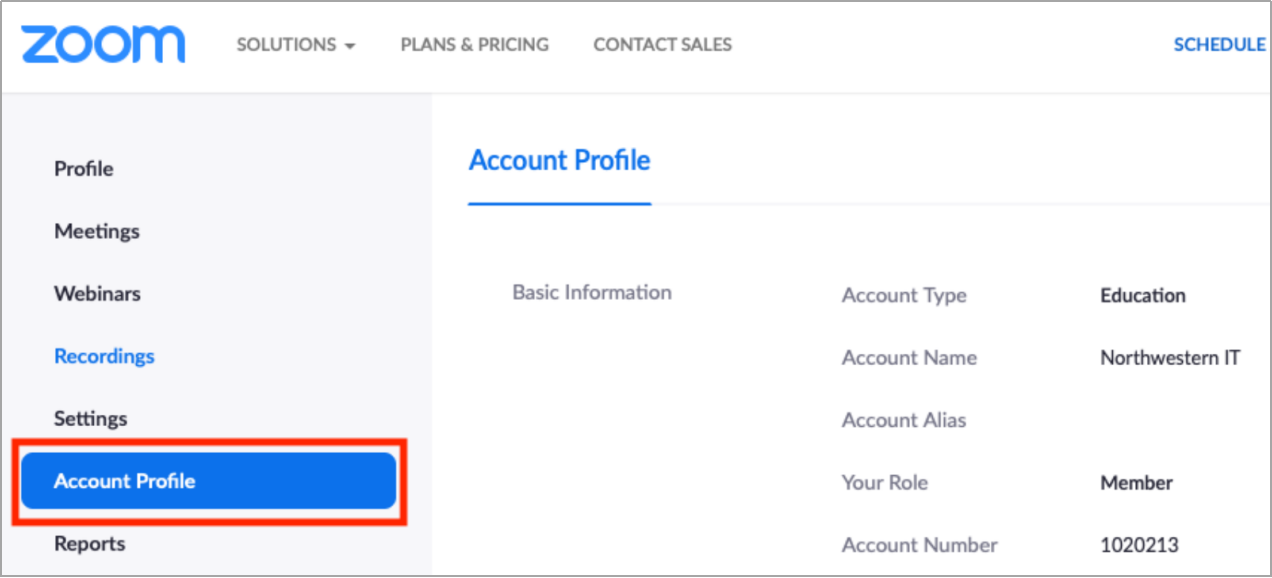
Task: Click the Schedule link in header
Action: (1218, 45)
